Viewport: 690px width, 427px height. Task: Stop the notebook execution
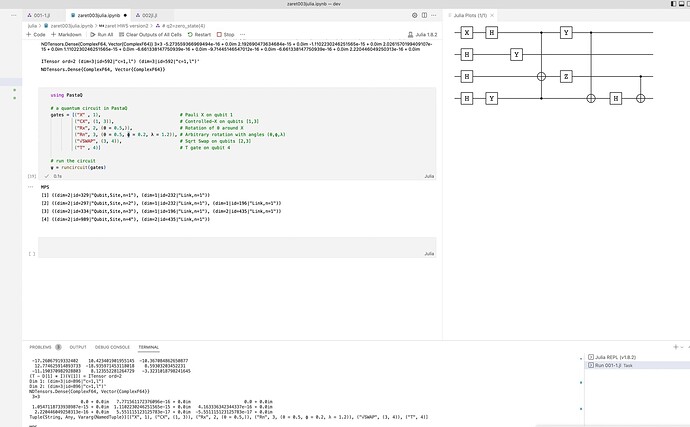[225, 34]
